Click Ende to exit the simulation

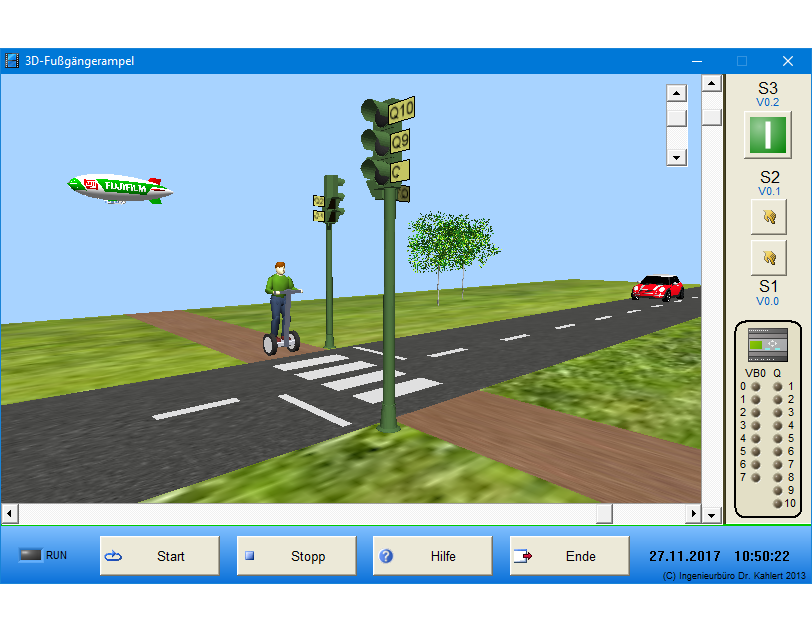(x=569, y=556)
